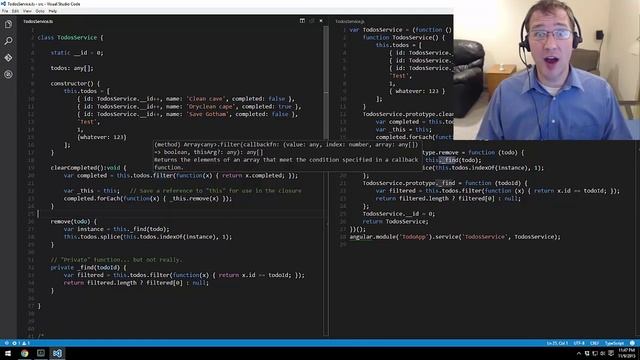Change language mode via TypeScript status entry
Viewport: 640px width, 360px height.
[614, 343]
